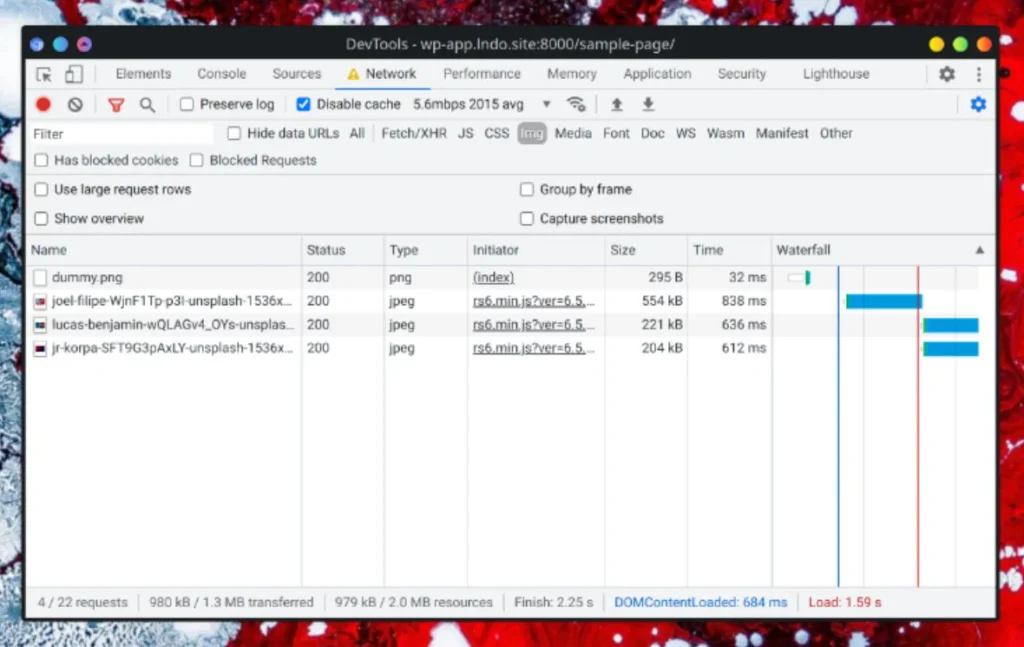Toggle device toolbar icon

[x=74, y=74]
